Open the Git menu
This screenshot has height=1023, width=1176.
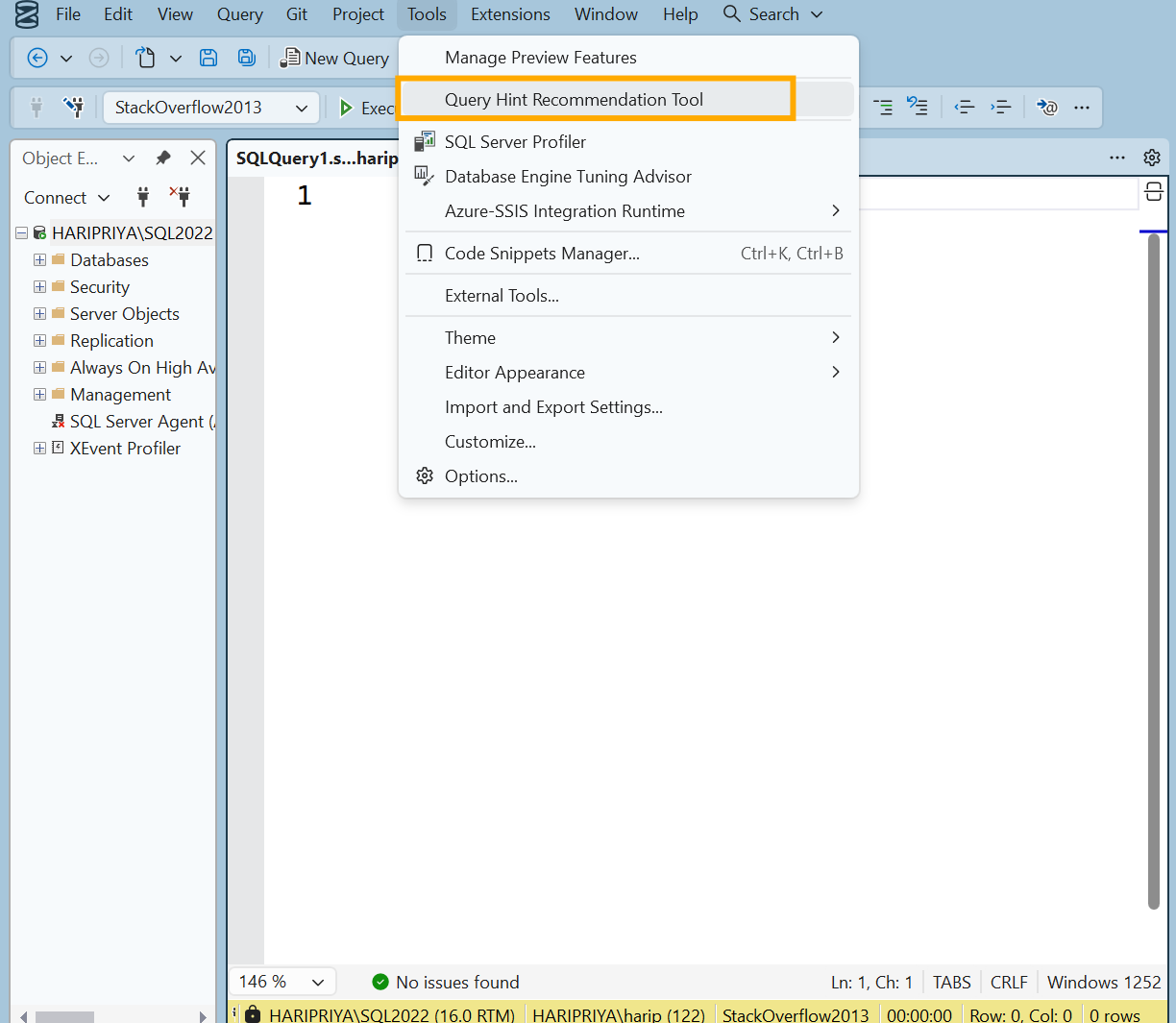[297, 14]
